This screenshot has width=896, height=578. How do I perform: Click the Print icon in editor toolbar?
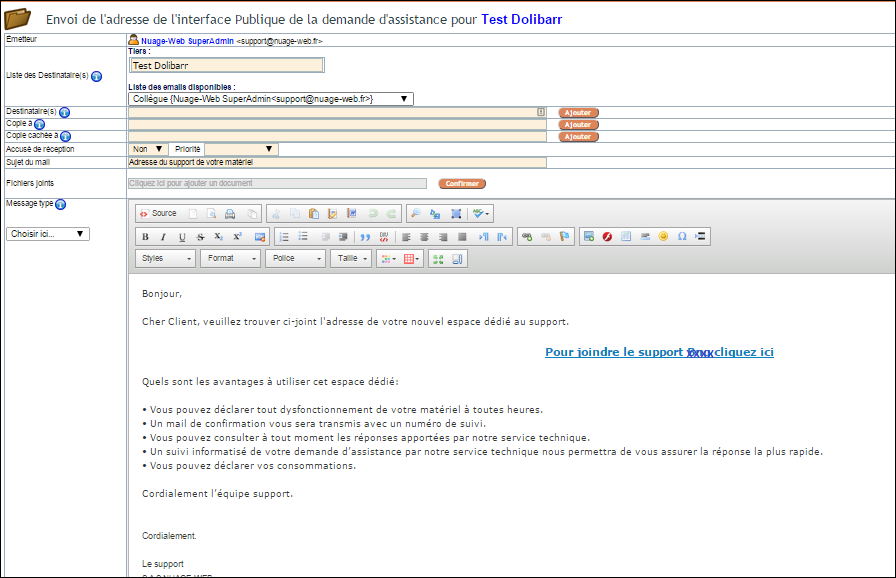230,214
